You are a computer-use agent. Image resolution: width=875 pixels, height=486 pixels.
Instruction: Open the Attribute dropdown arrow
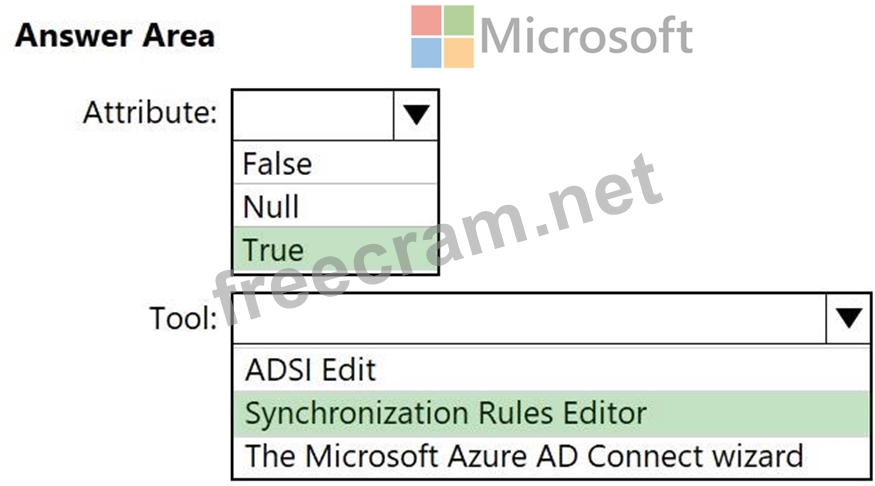pyautogui.click(x=416, y=115)
